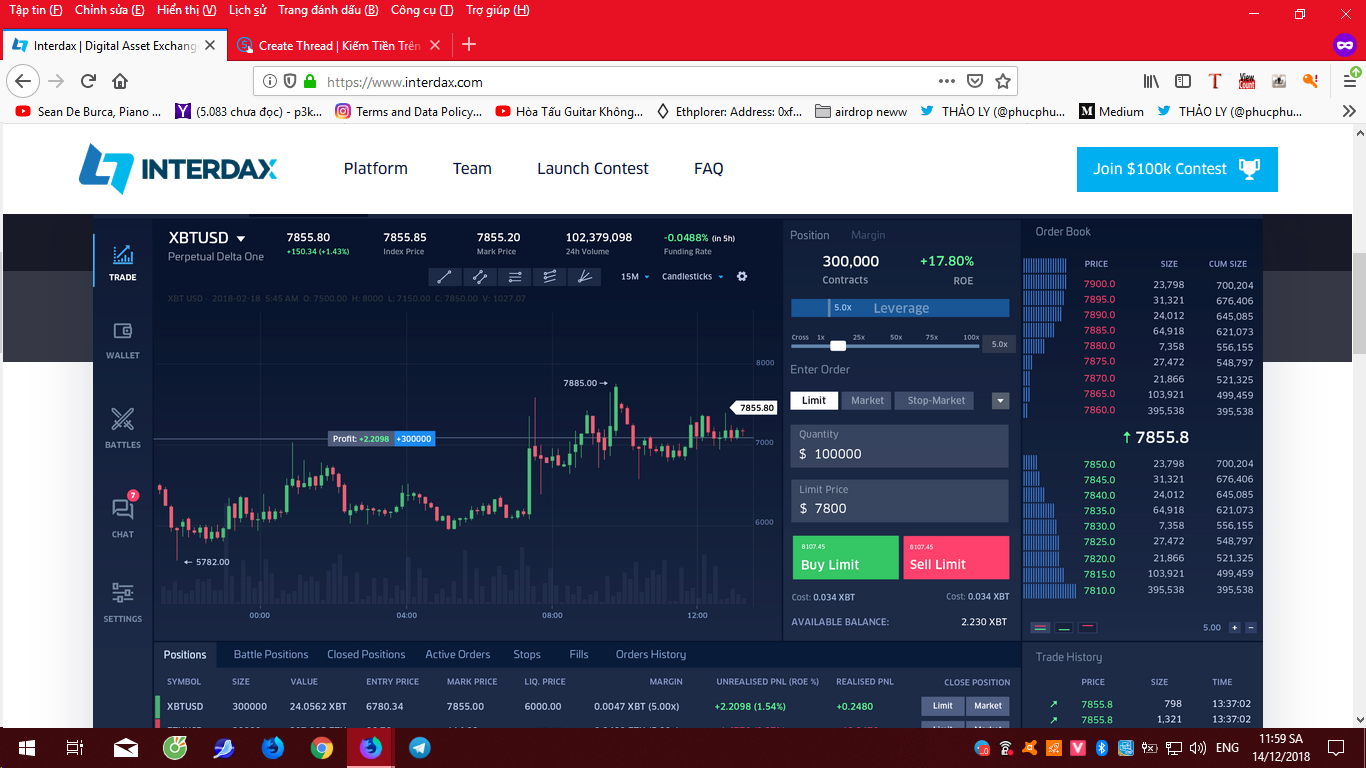Show the Firefox sidebars icon
The width and height of the screenshot is (1366, 768).
coord(1183,82)
